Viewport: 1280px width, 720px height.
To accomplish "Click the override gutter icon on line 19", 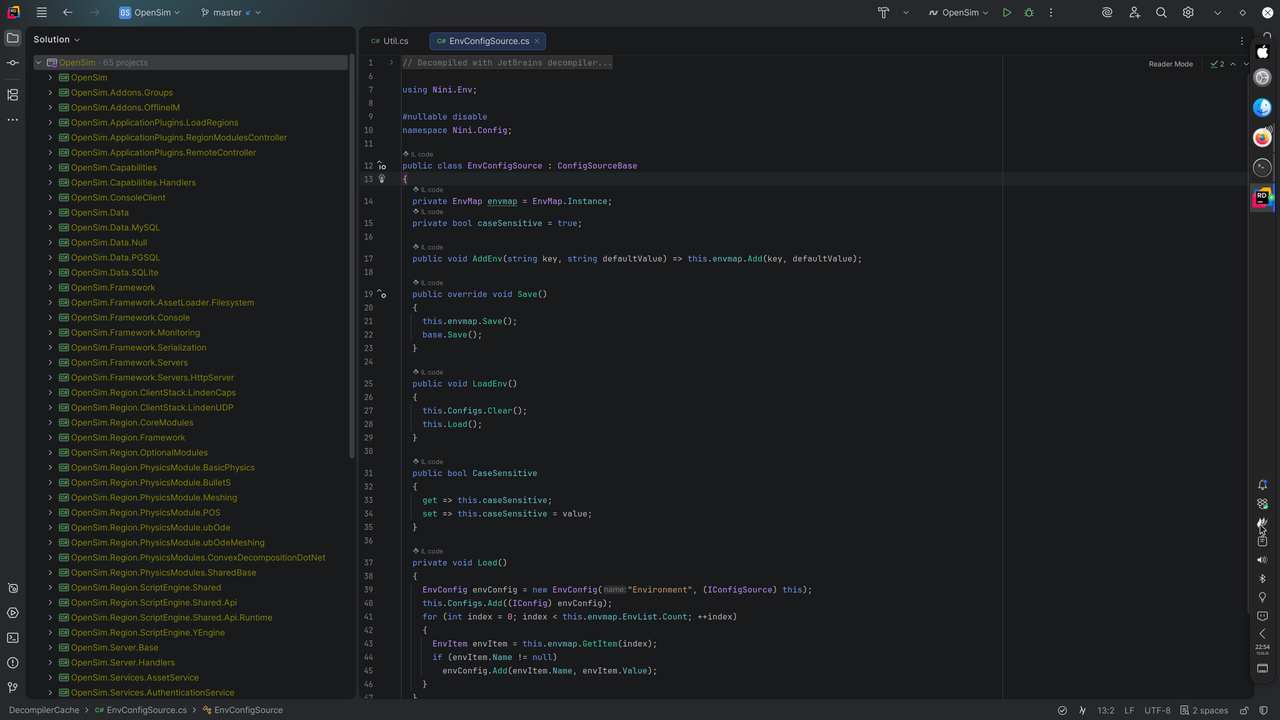I will click(381, 294).
